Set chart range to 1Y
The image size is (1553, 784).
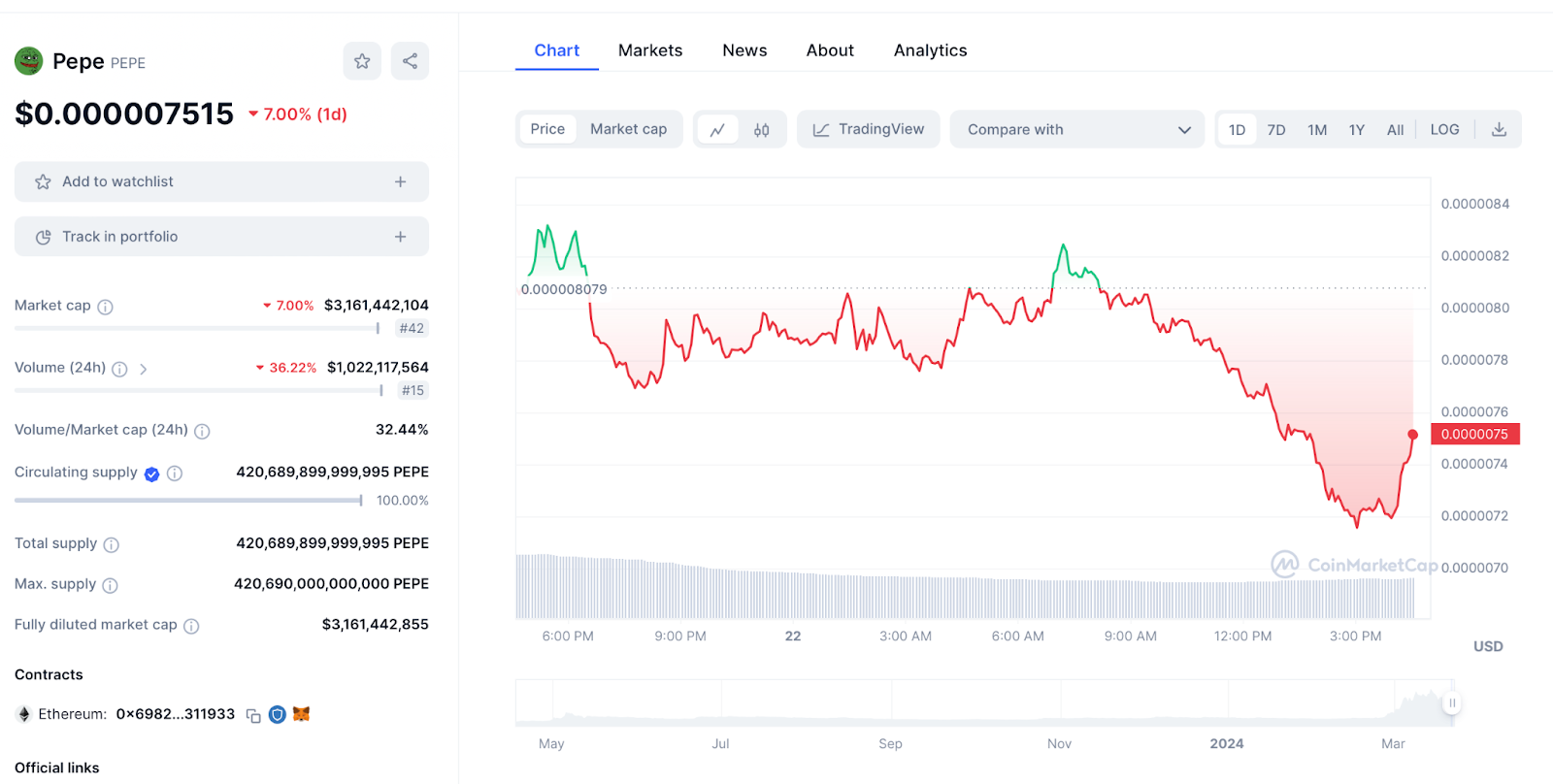1357,129
